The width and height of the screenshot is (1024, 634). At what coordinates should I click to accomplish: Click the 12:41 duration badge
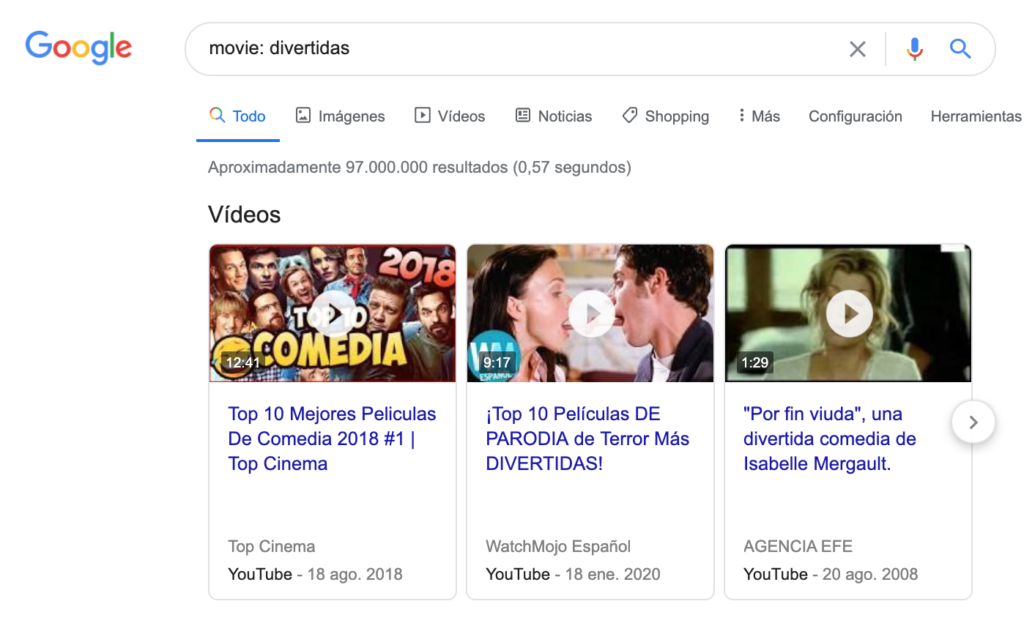coord(242,362)
